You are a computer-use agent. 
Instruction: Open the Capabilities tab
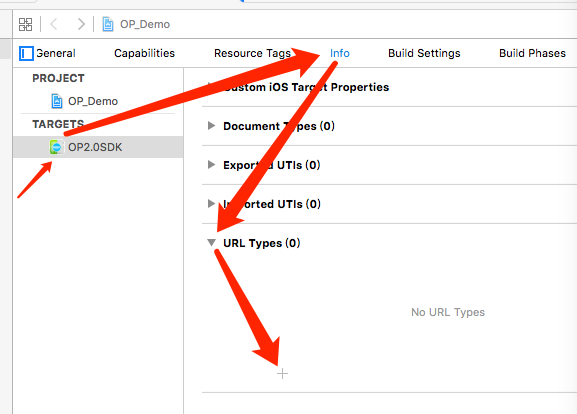(x=144, y=53)
